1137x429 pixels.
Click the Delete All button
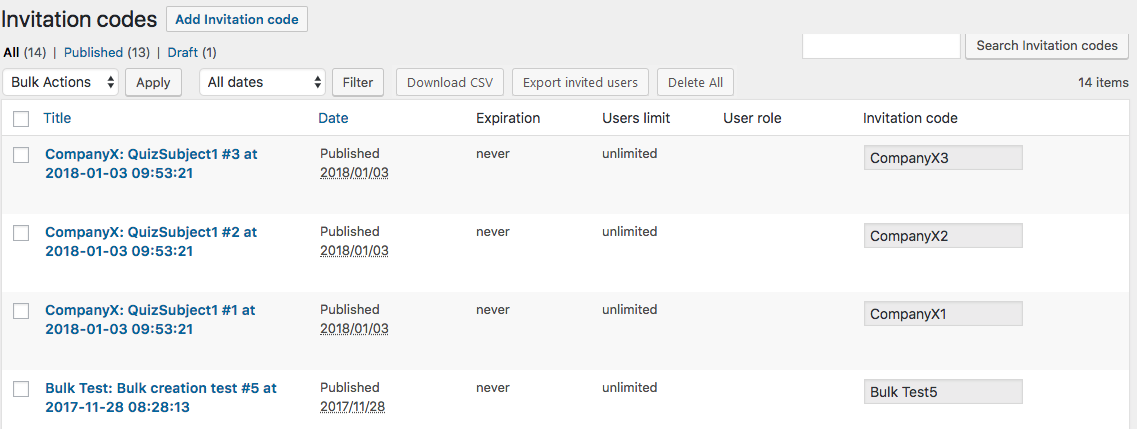(x=695, y=83)
